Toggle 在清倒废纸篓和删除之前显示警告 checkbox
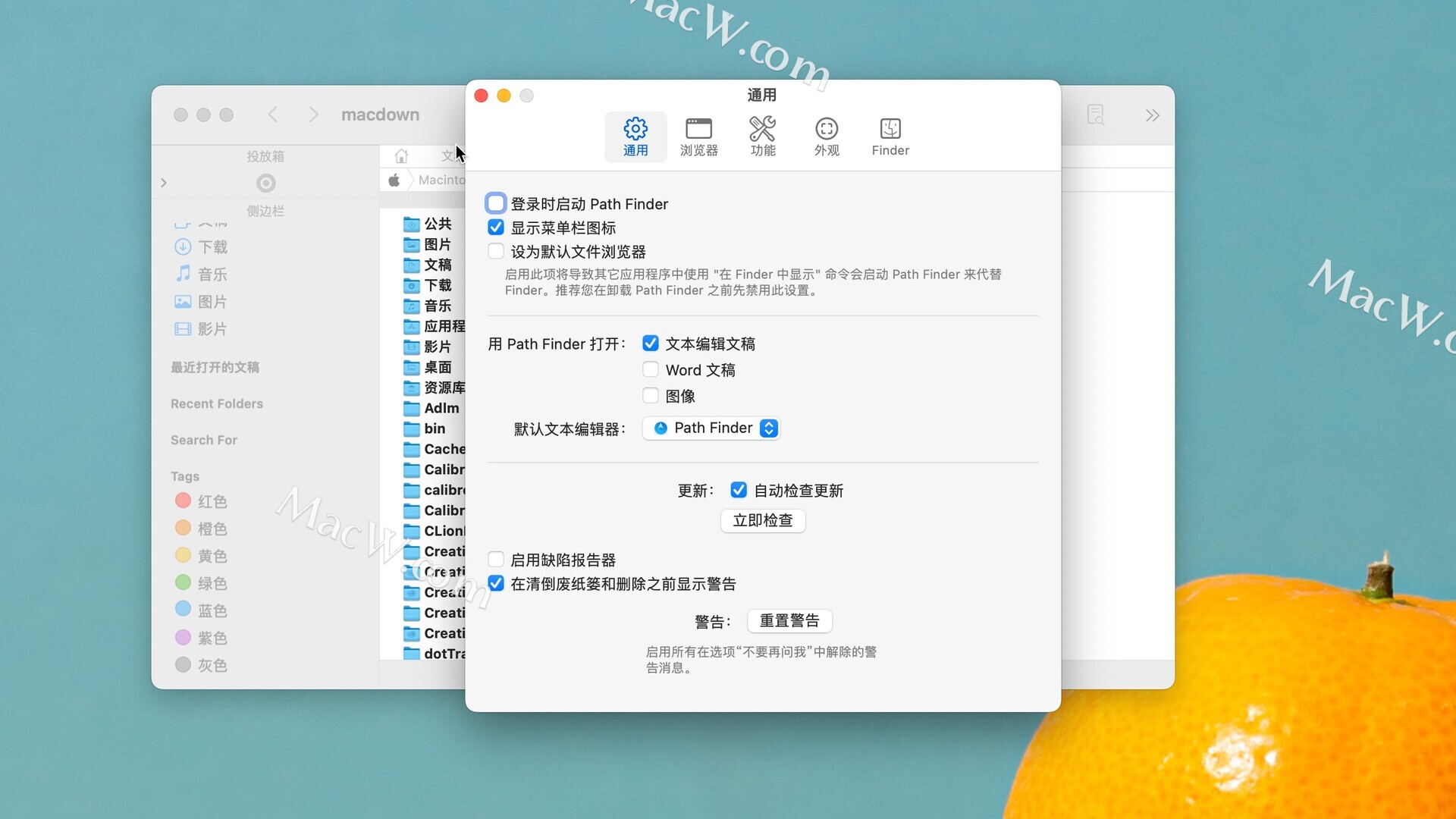The height and width of the screenshot is (819, 1456). click(496, 583)
